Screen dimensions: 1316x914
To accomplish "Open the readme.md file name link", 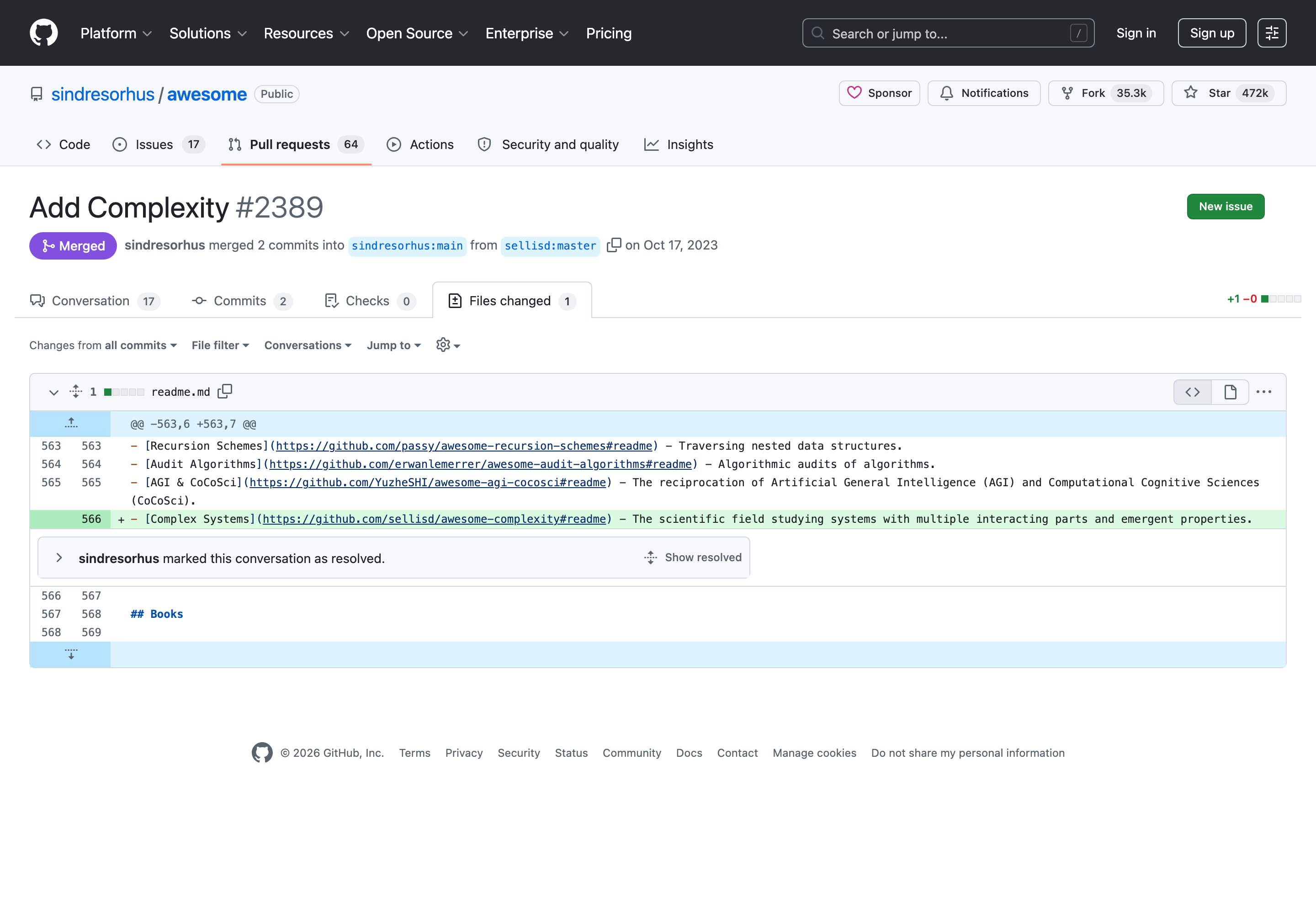I will pyautogui.click(x=180, y=392).
